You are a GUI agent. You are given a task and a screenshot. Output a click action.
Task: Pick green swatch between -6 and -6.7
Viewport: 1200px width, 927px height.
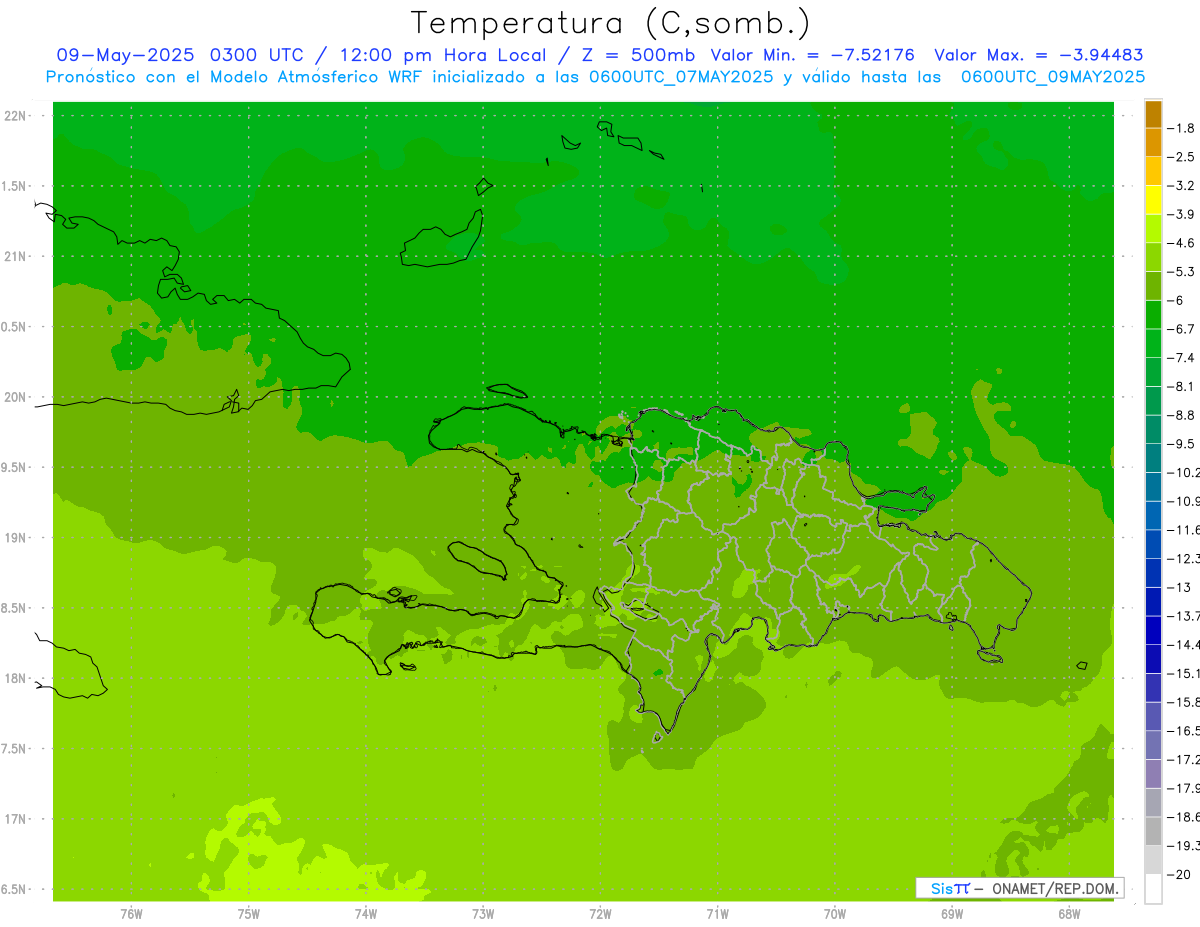pos(1153,315)
